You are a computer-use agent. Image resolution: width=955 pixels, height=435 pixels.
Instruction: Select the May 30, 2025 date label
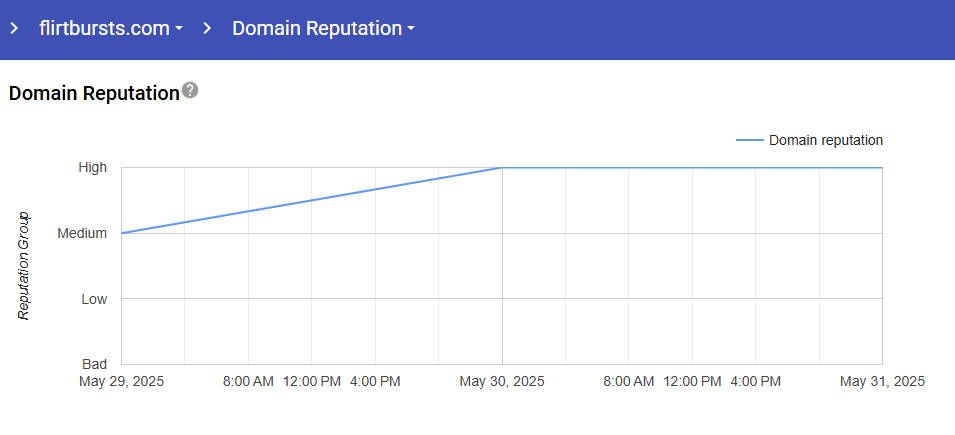click(502, 381)
